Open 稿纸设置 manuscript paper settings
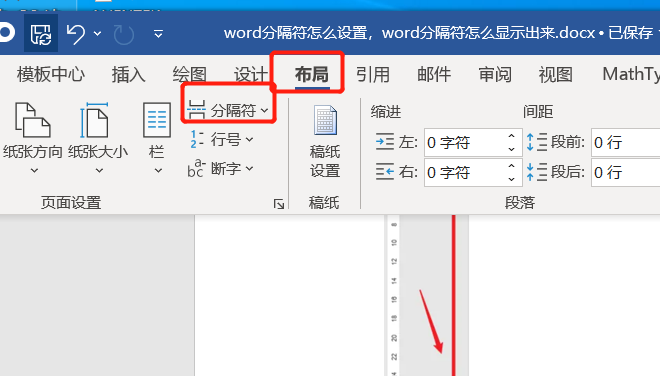 click(x=325, y=141)
